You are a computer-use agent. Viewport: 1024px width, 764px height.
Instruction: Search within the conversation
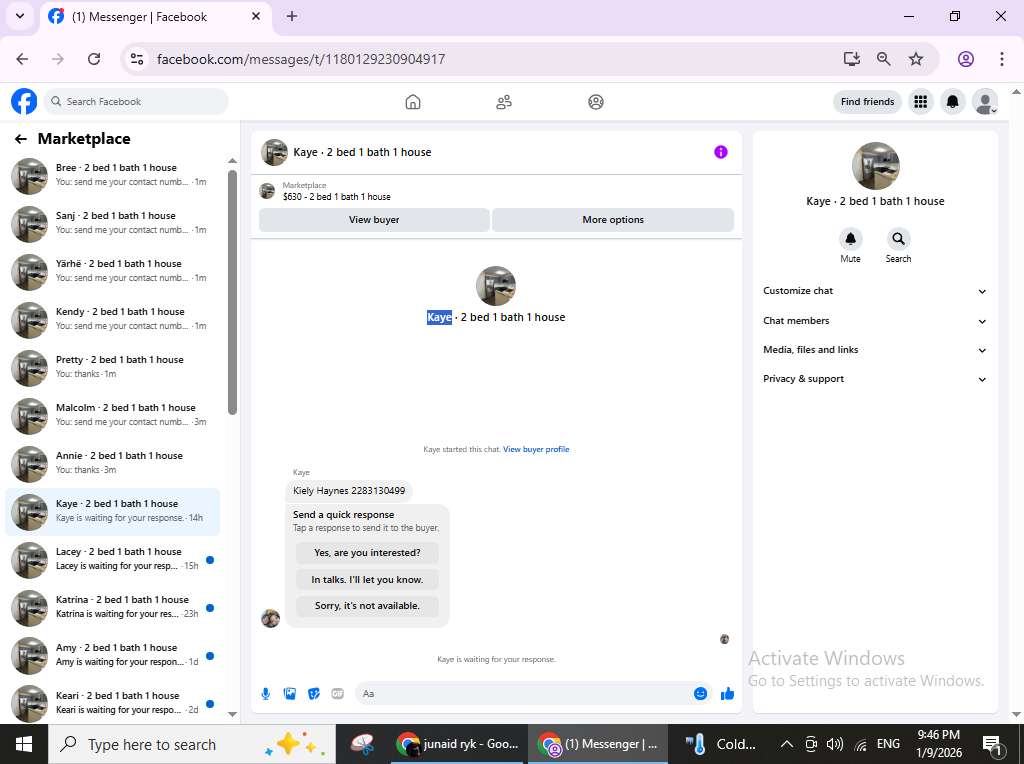(899, 239)
